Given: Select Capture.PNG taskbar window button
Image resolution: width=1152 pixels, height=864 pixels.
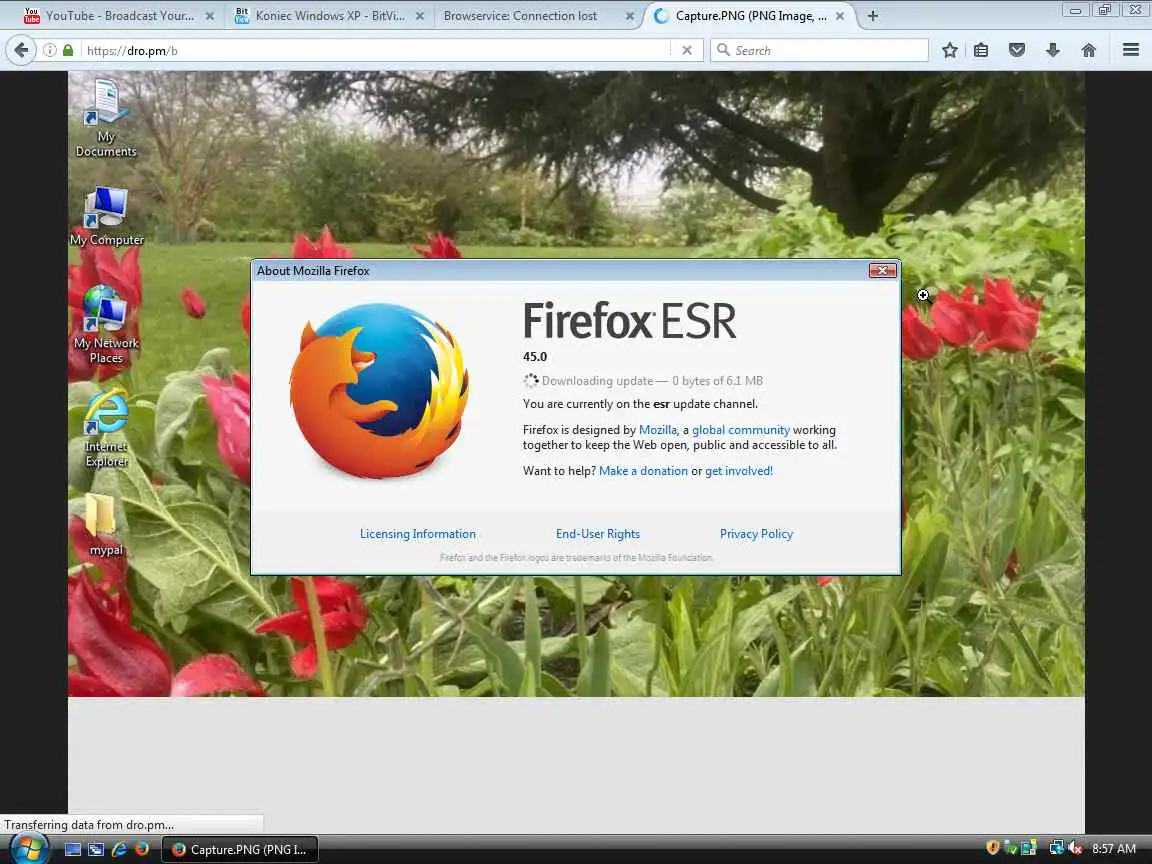Looking at the screenshot, I should pyautogui.click(x=240, y=849).
